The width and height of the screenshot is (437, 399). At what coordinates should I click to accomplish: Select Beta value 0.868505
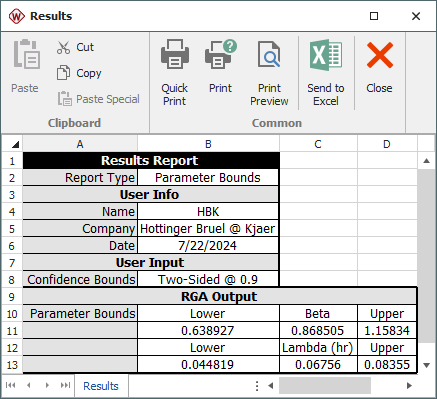[318, 331]
